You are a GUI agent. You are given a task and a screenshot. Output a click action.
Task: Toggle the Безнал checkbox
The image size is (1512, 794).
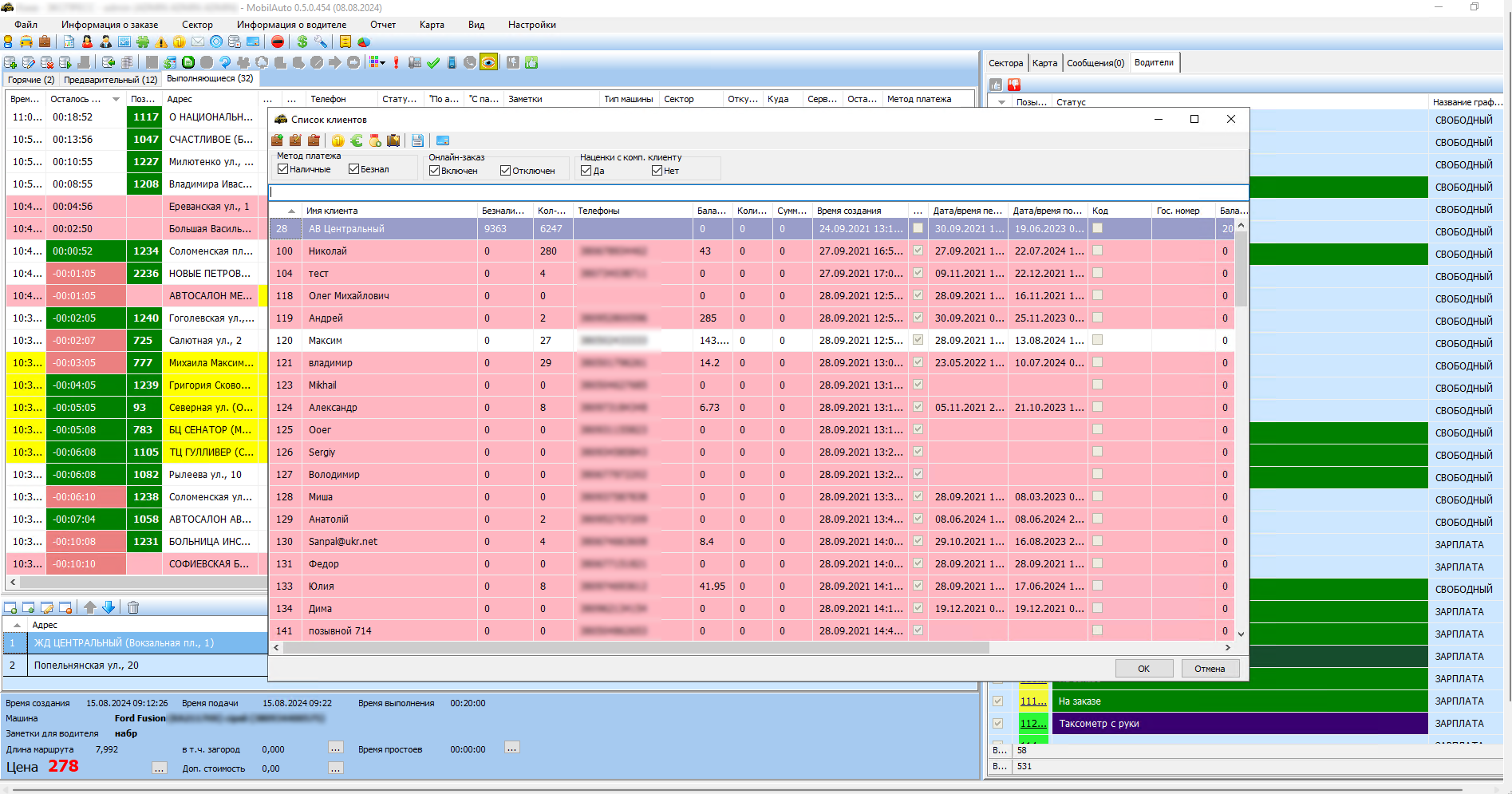353,169
